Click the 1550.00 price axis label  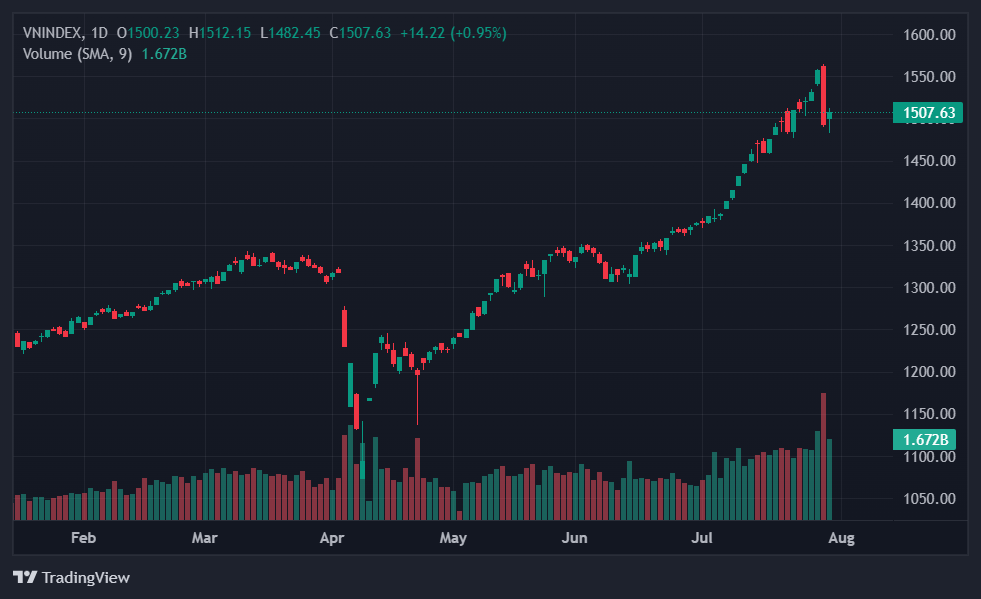[x=929, y=77]
